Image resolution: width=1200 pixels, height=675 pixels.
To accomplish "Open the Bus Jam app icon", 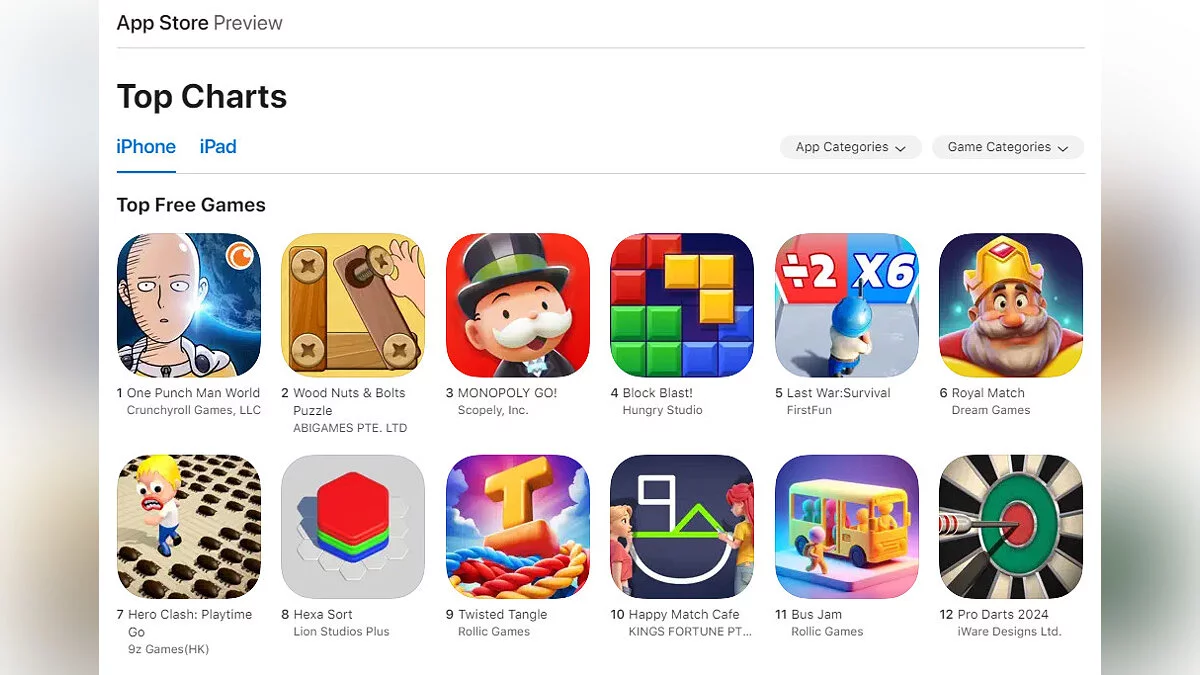I will pos(847,527).
